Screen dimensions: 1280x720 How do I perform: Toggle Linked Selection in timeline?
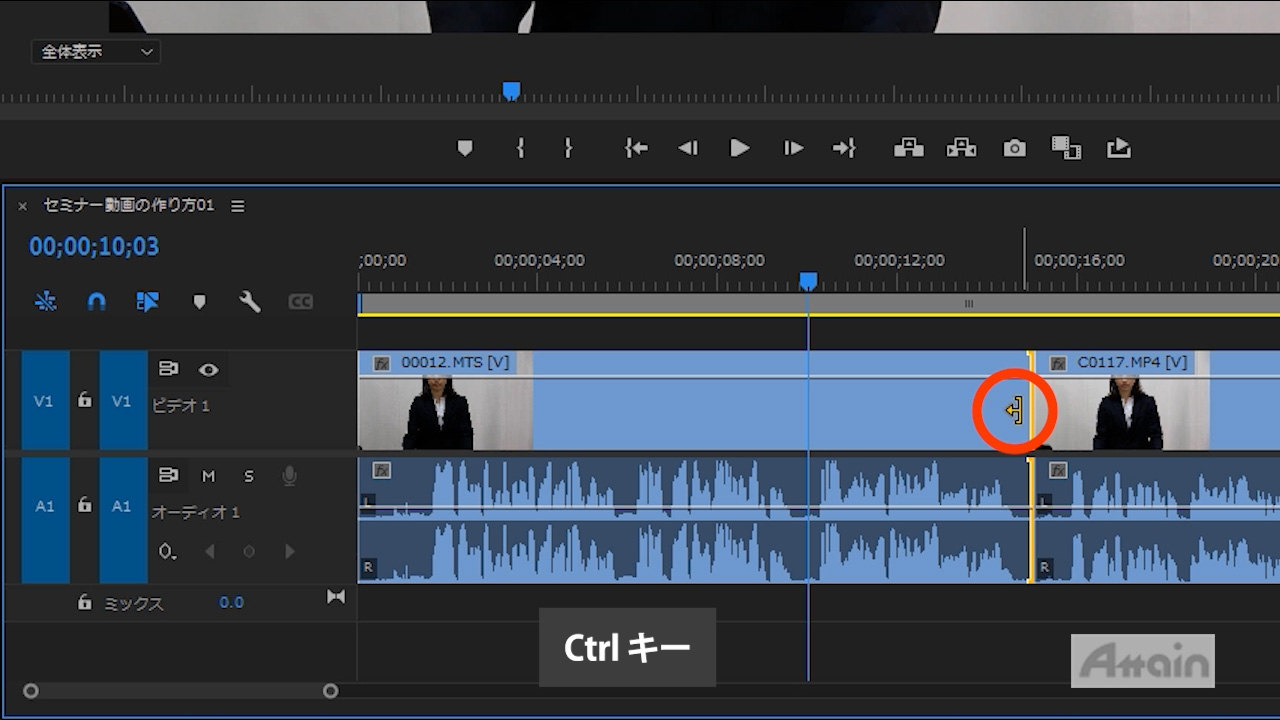(x=147, y=301)
